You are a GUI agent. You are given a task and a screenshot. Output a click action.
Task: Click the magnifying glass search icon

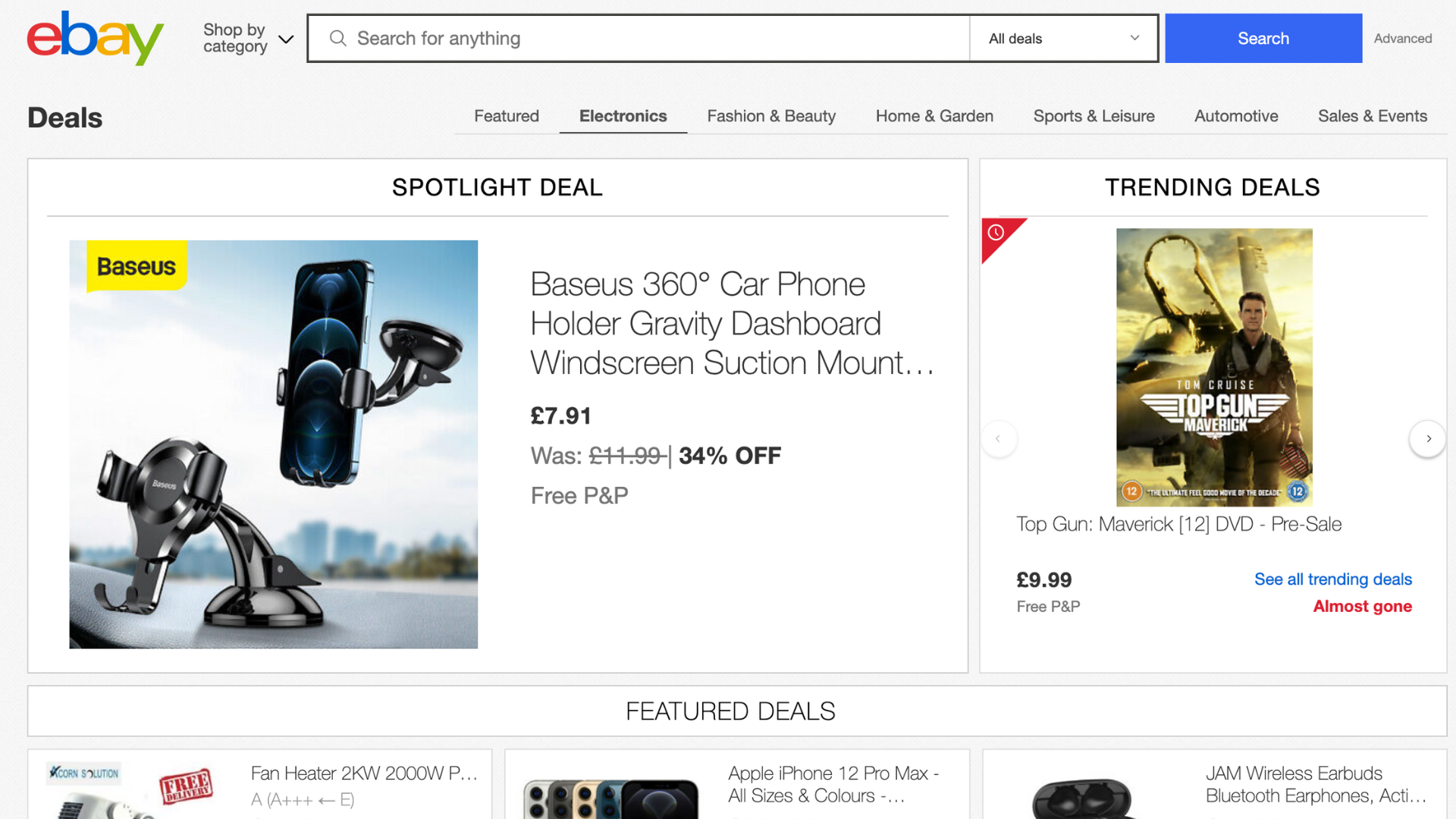[x=338, y=38]
